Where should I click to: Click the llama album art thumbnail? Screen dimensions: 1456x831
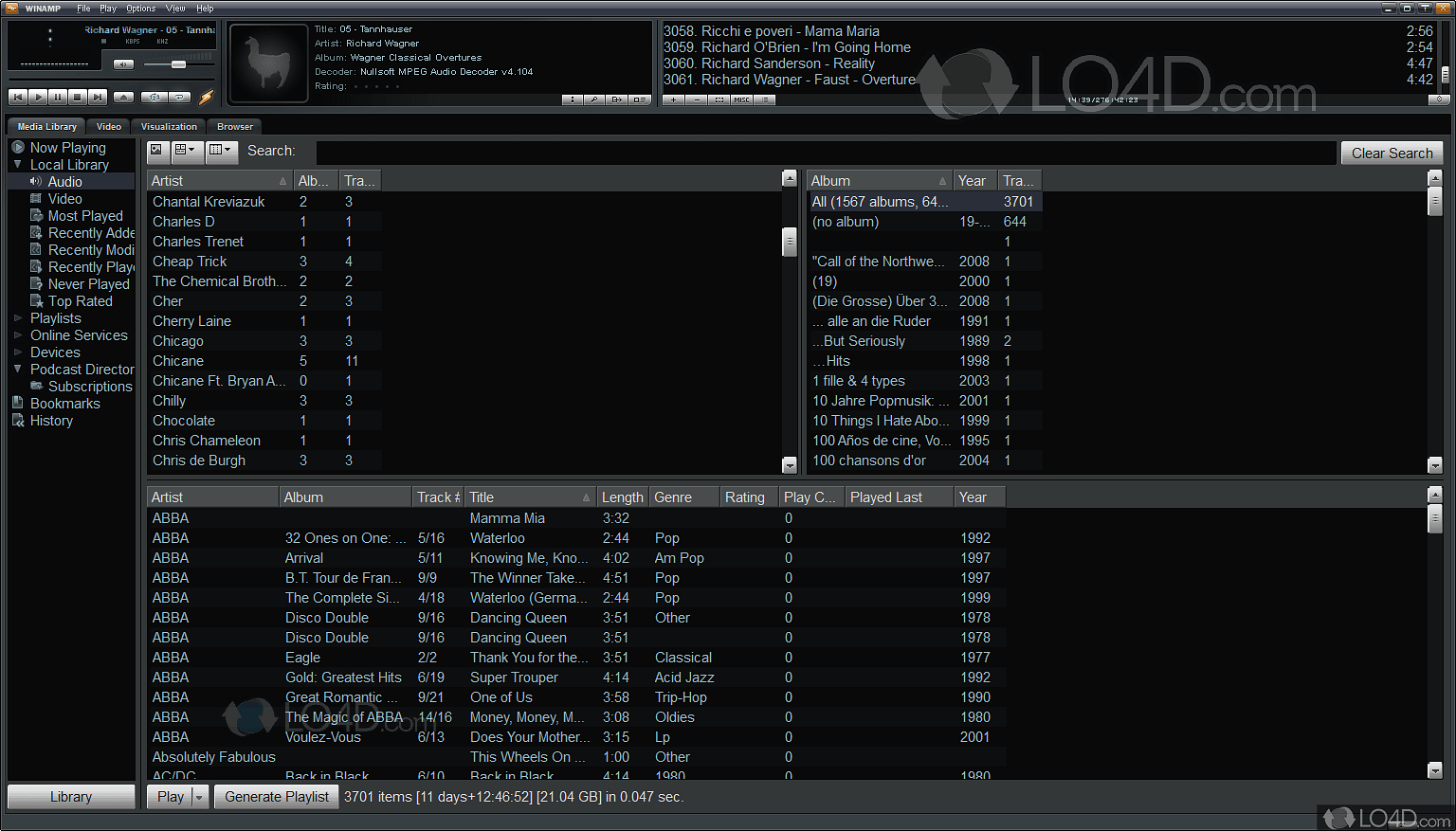point(268,63)
